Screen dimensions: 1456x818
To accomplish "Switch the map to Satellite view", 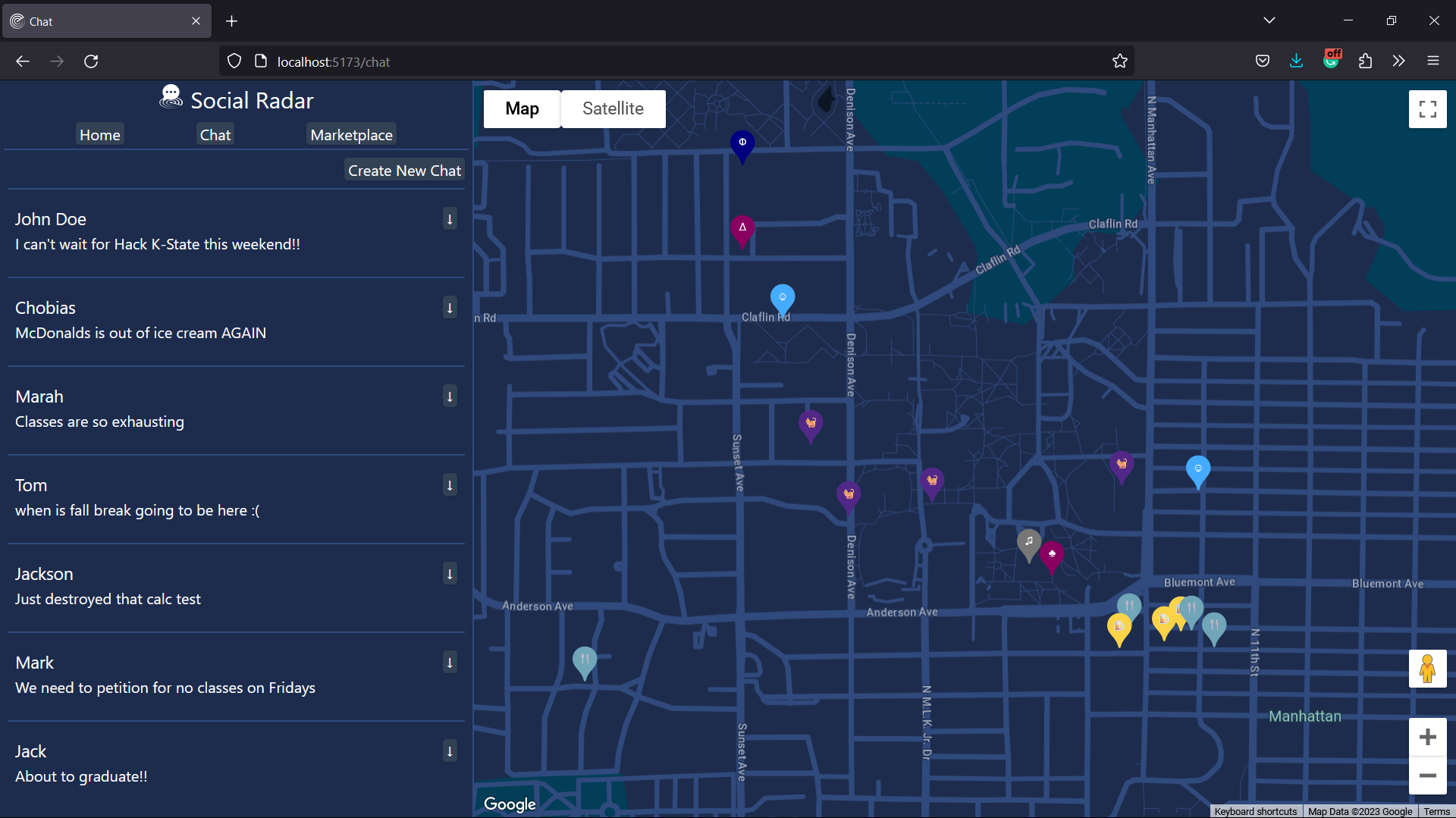I will pos(613,108).
